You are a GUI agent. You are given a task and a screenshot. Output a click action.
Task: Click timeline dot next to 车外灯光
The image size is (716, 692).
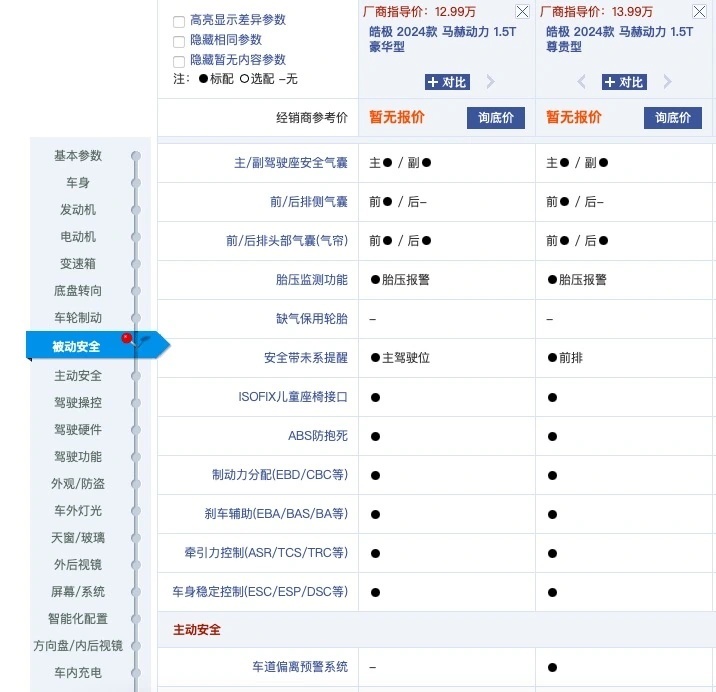136,510
